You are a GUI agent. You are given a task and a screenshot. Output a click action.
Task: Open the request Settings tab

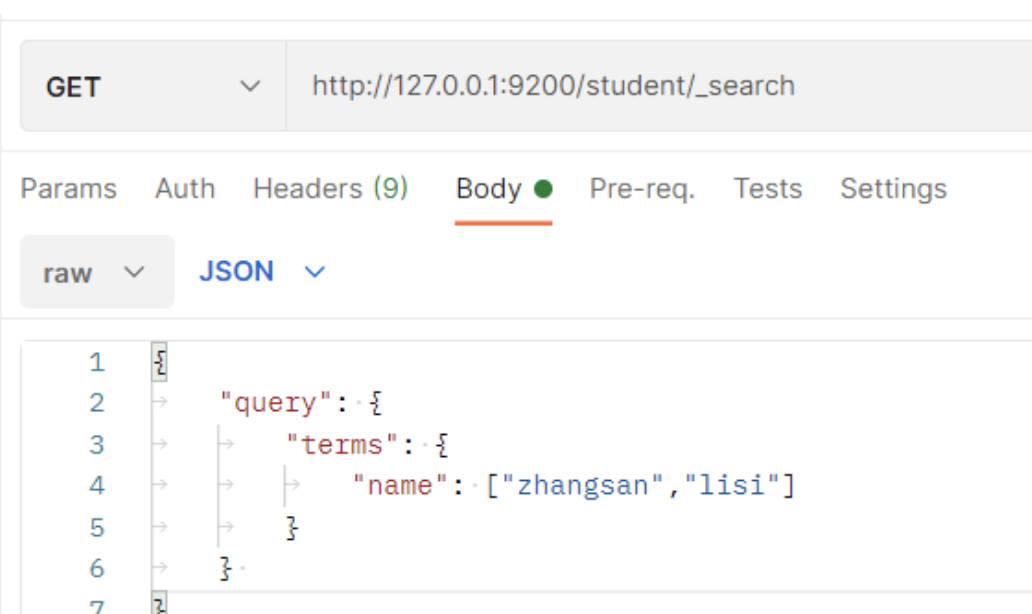(893, 189)
